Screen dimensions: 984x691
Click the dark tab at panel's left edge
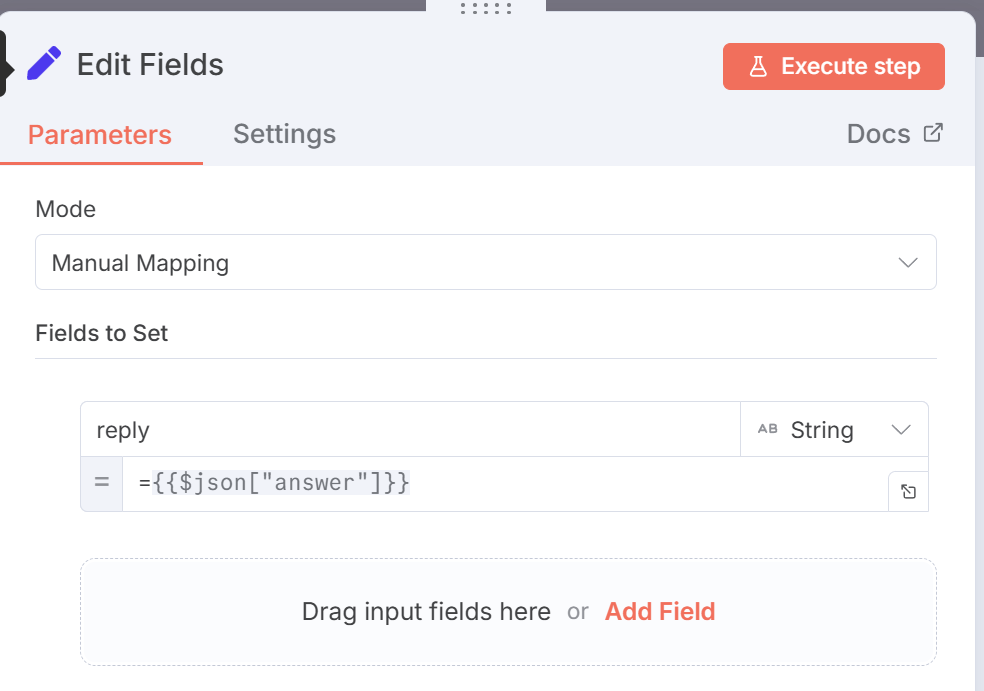pyautogui.click(x=3, y=64)
